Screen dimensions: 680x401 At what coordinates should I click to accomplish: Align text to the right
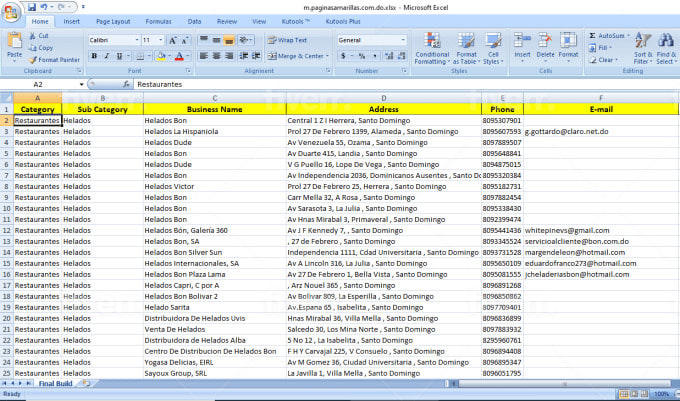pos(229,56)
